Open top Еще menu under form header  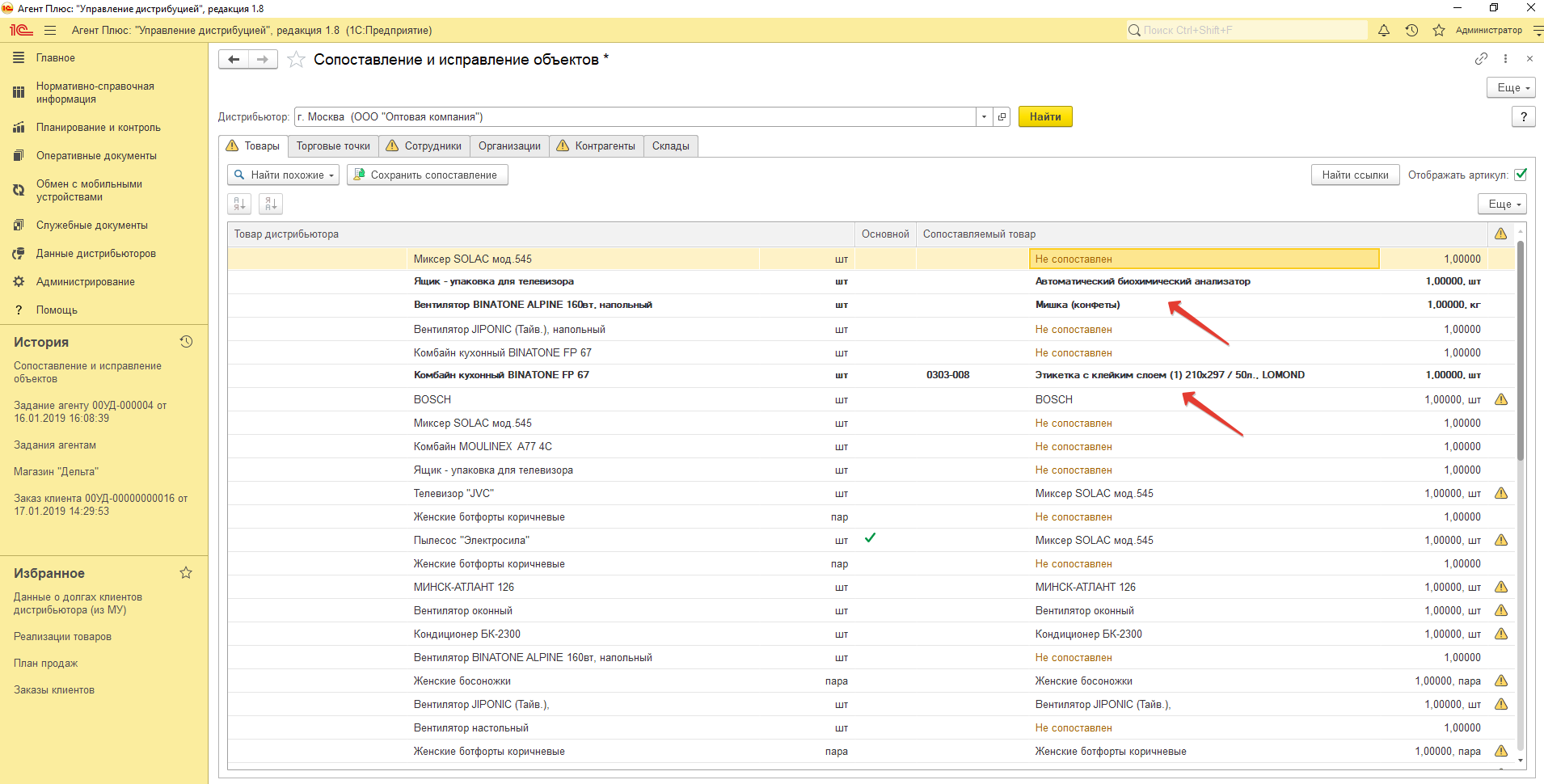tap(1511, 87)
